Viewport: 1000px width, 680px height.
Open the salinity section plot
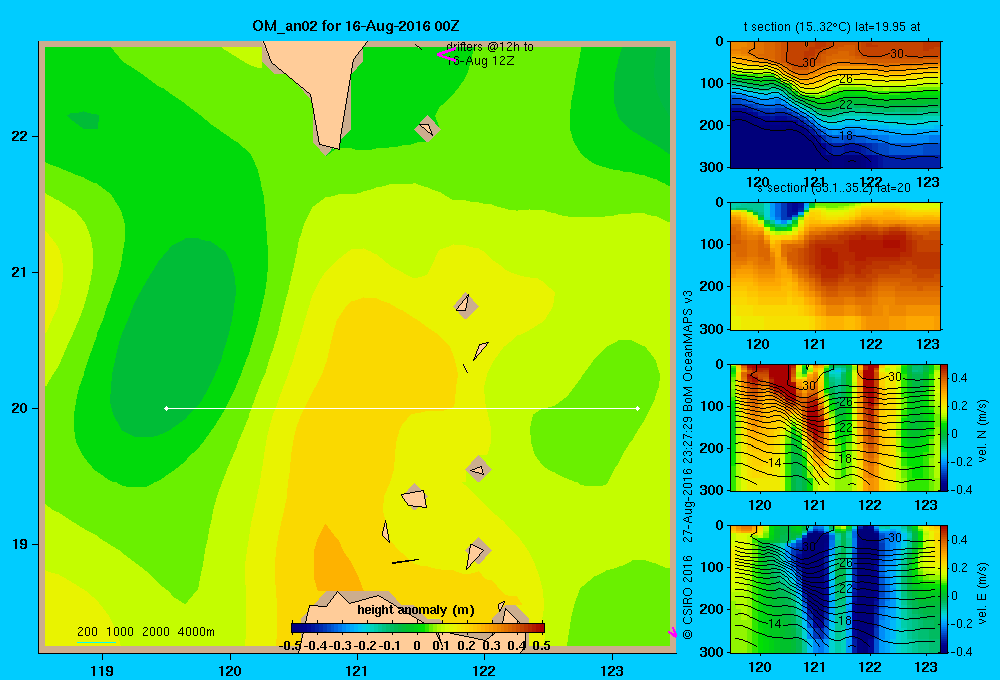tap(835, 266)
